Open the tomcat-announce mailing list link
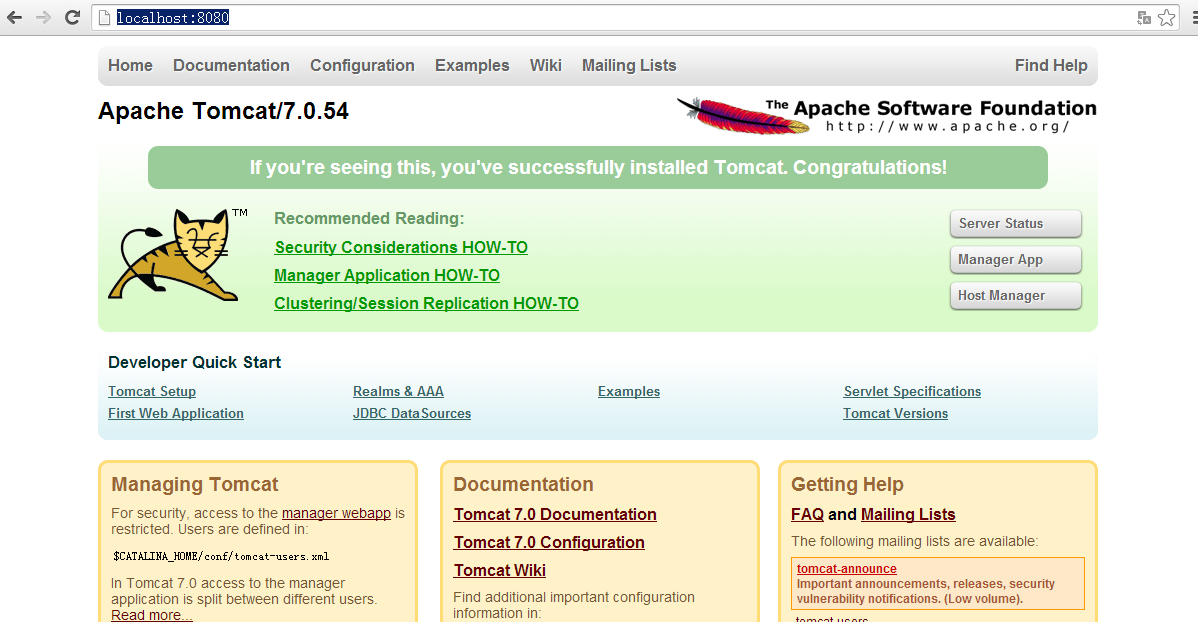 847,569
